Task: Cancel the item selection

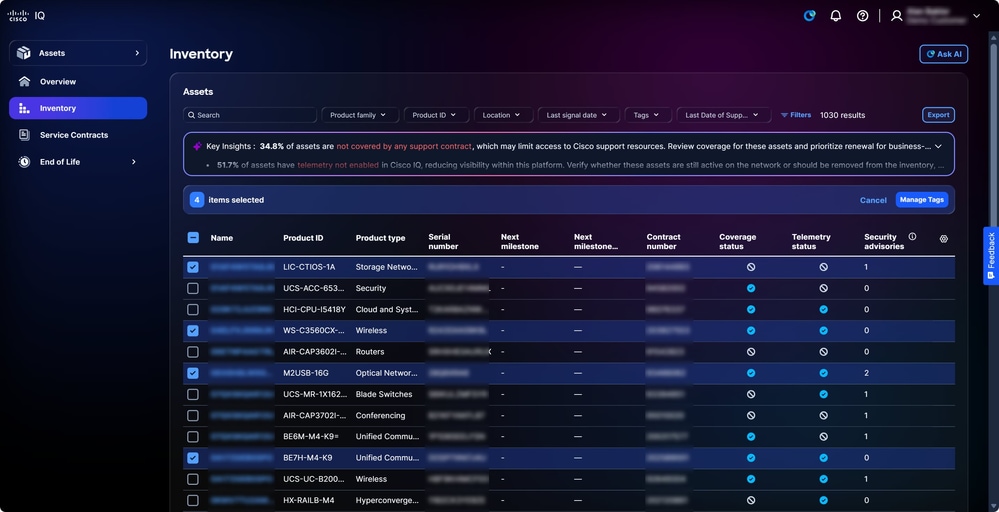Action: [873, 200]
